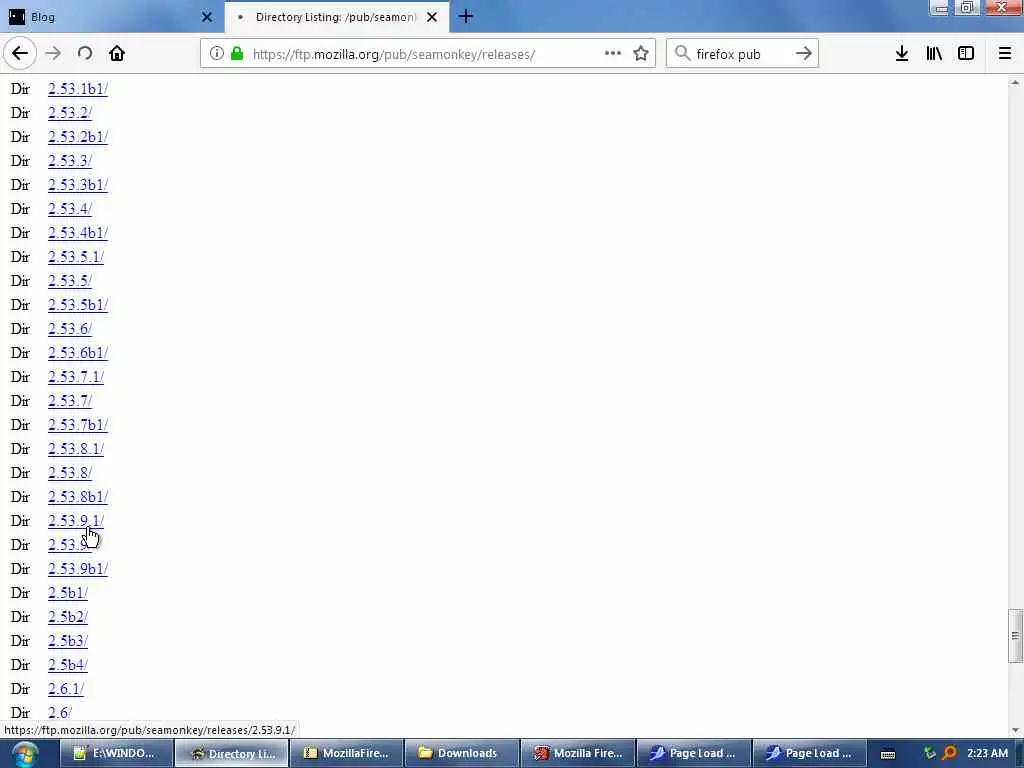Open the 2.53.4b1/ directory link
Screen dimensions: 1024x768
(78, 233)
